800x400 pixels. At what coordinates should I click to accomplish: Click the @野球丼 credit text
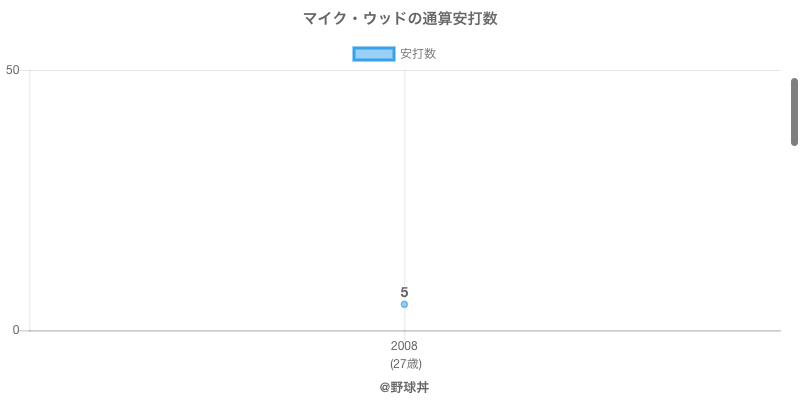(x=404, y=387)
